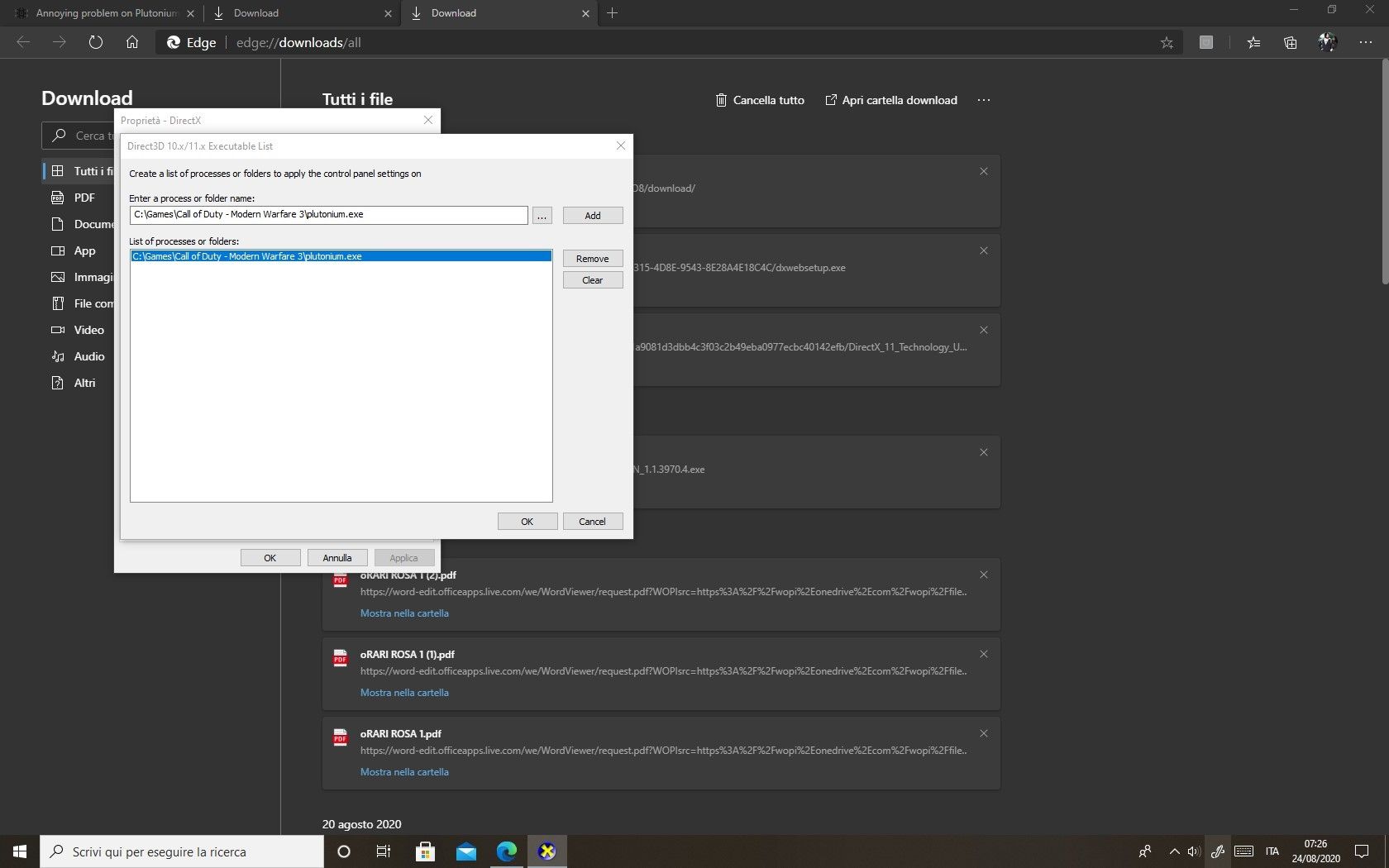The image size is (1389, 868).
Task: Click Mostra nella cartella for oRARI ROSA 1 (1).pdf
Action: (x=404, y=693)
